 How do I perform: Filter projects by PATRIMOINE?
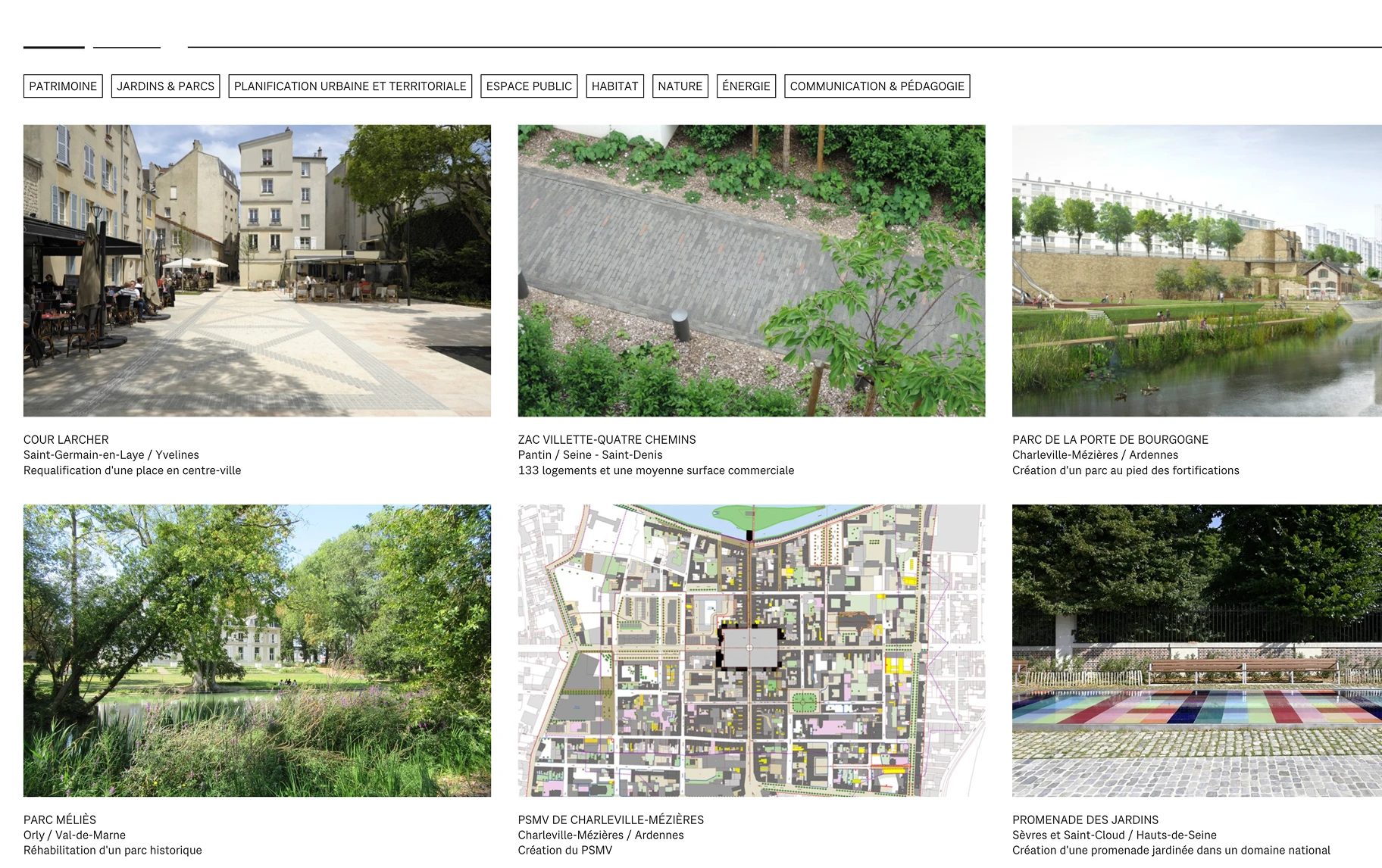[63, 86]
